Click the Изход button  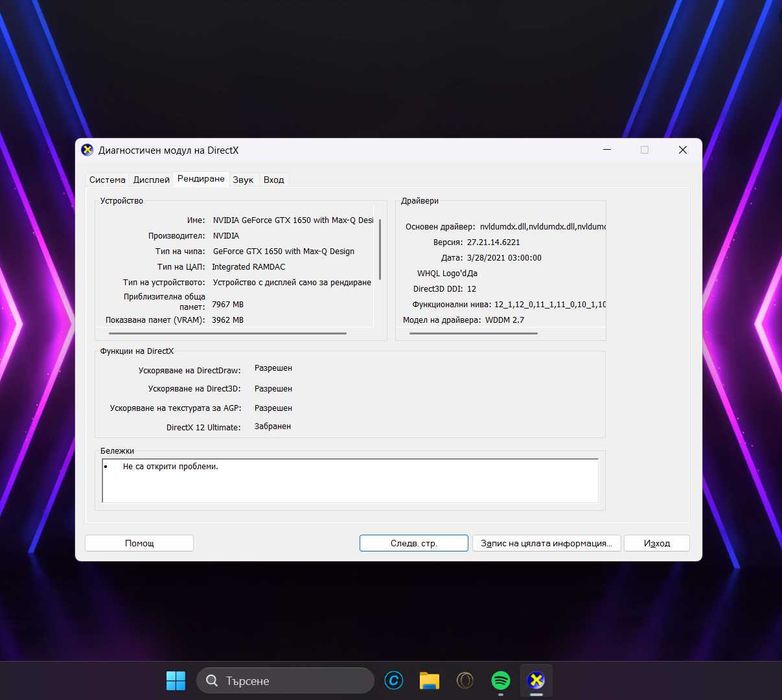pyautogui.click(x=656, y=543)
